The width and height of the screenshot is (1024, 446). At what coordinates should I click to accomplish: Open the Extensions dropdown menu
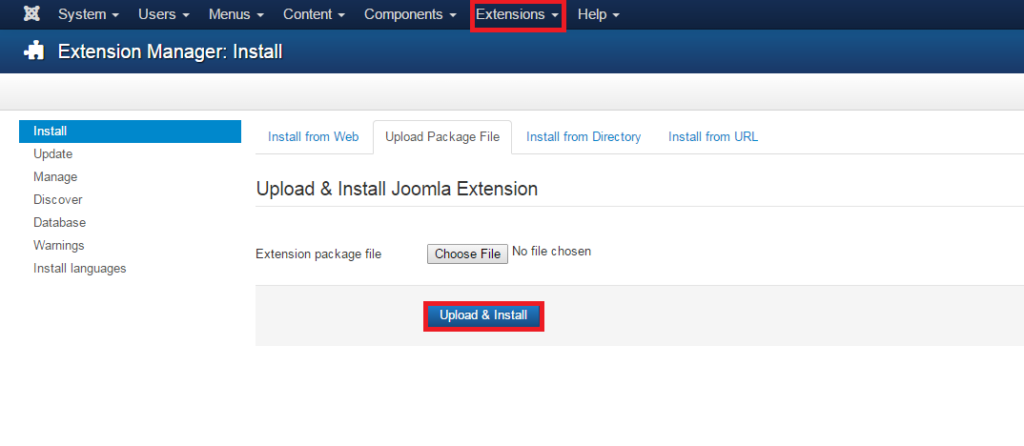(x=517, y=14)
